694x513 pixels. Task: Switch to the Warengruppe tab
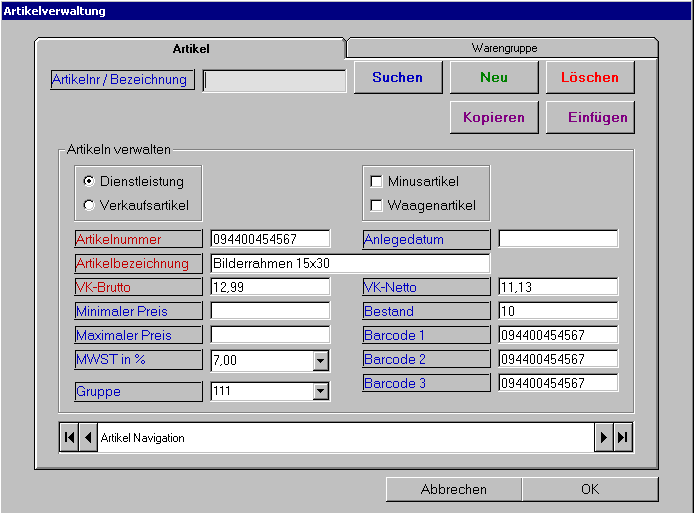[504, 48]
